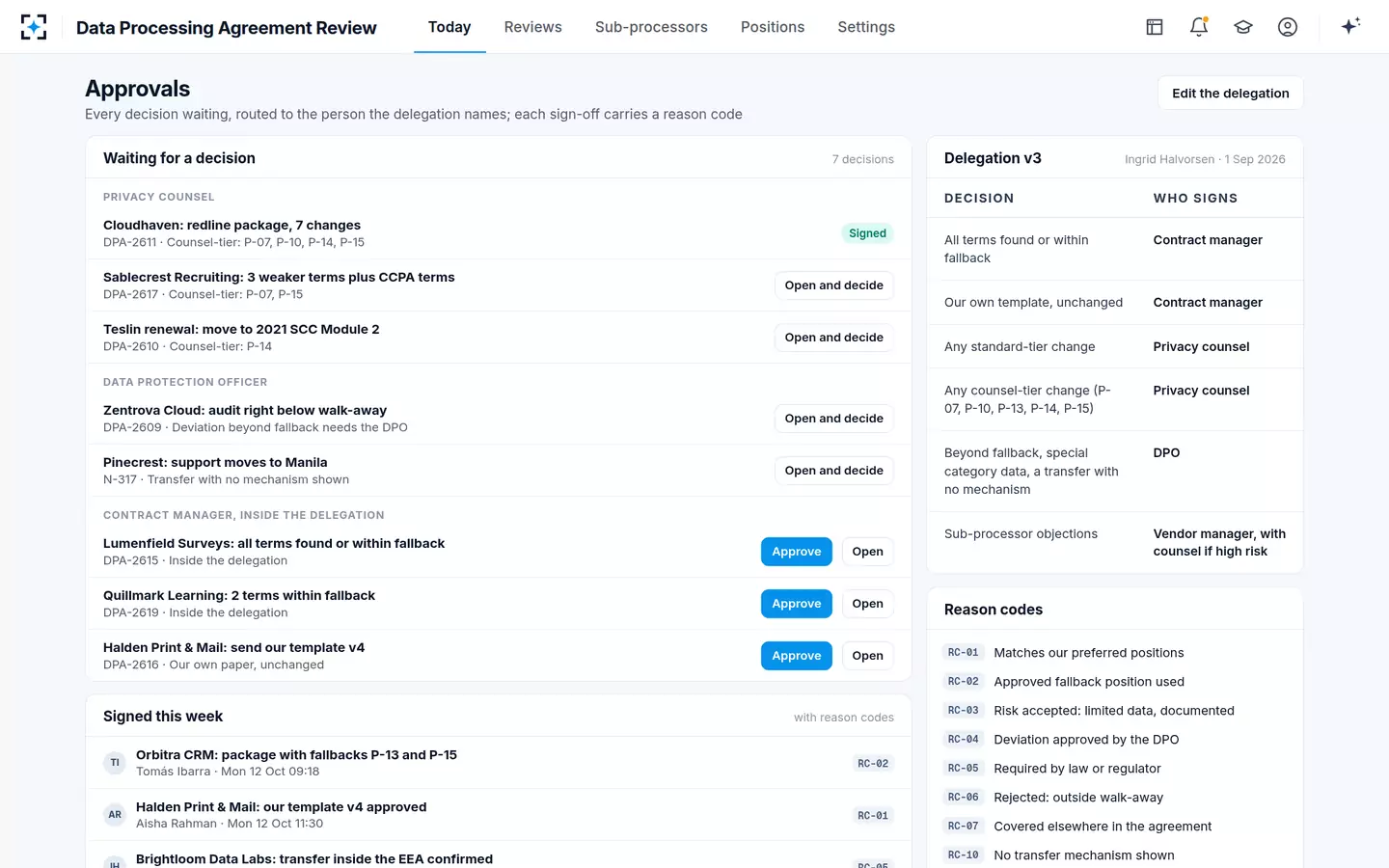The height and width of the screenshot is (868, 1389).
Task: Click RC-10 No transfer mechanism shown
Action: click(1114, 855)
